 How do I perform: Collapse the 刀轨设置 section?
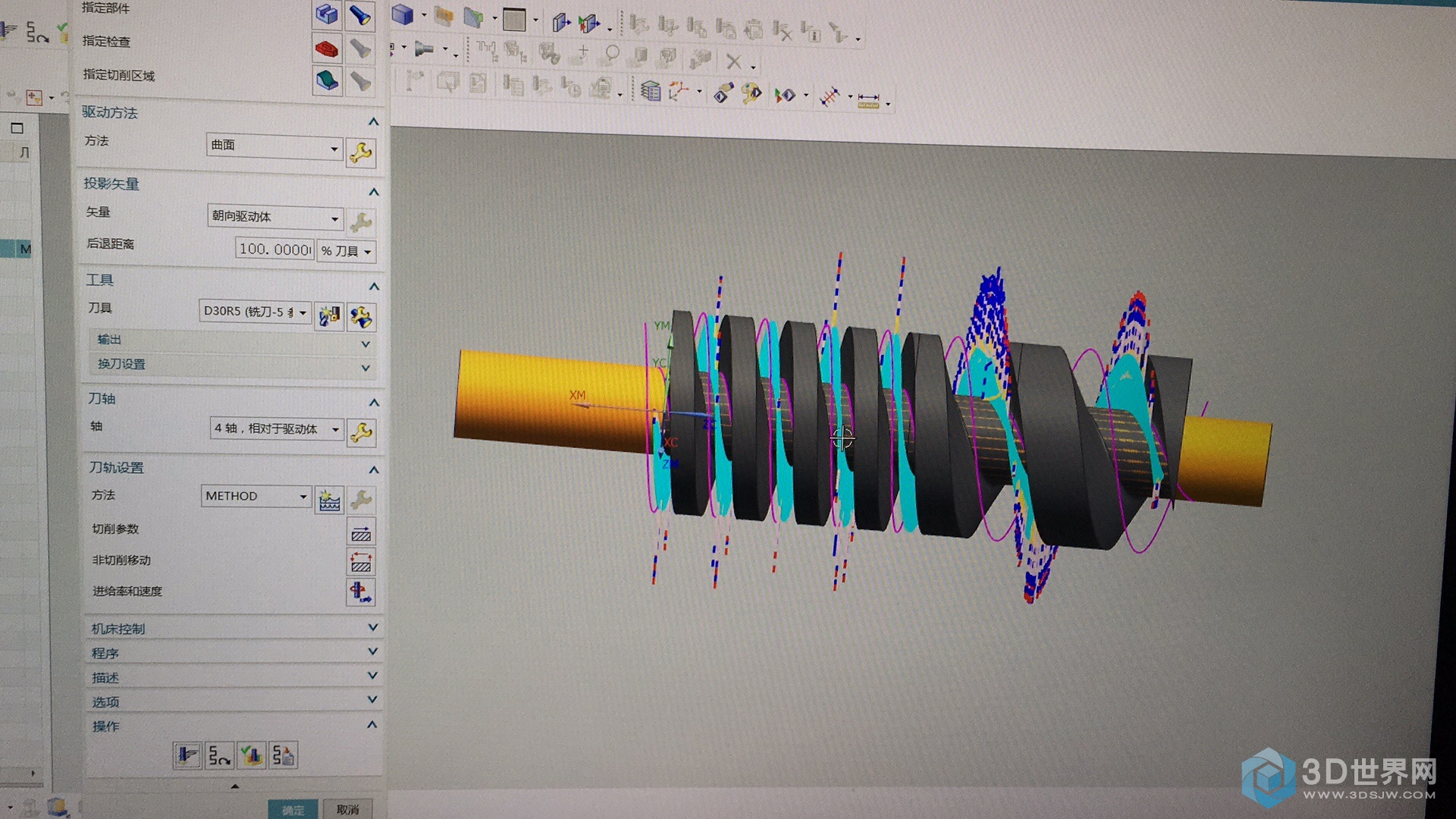(x=374, y=469)
